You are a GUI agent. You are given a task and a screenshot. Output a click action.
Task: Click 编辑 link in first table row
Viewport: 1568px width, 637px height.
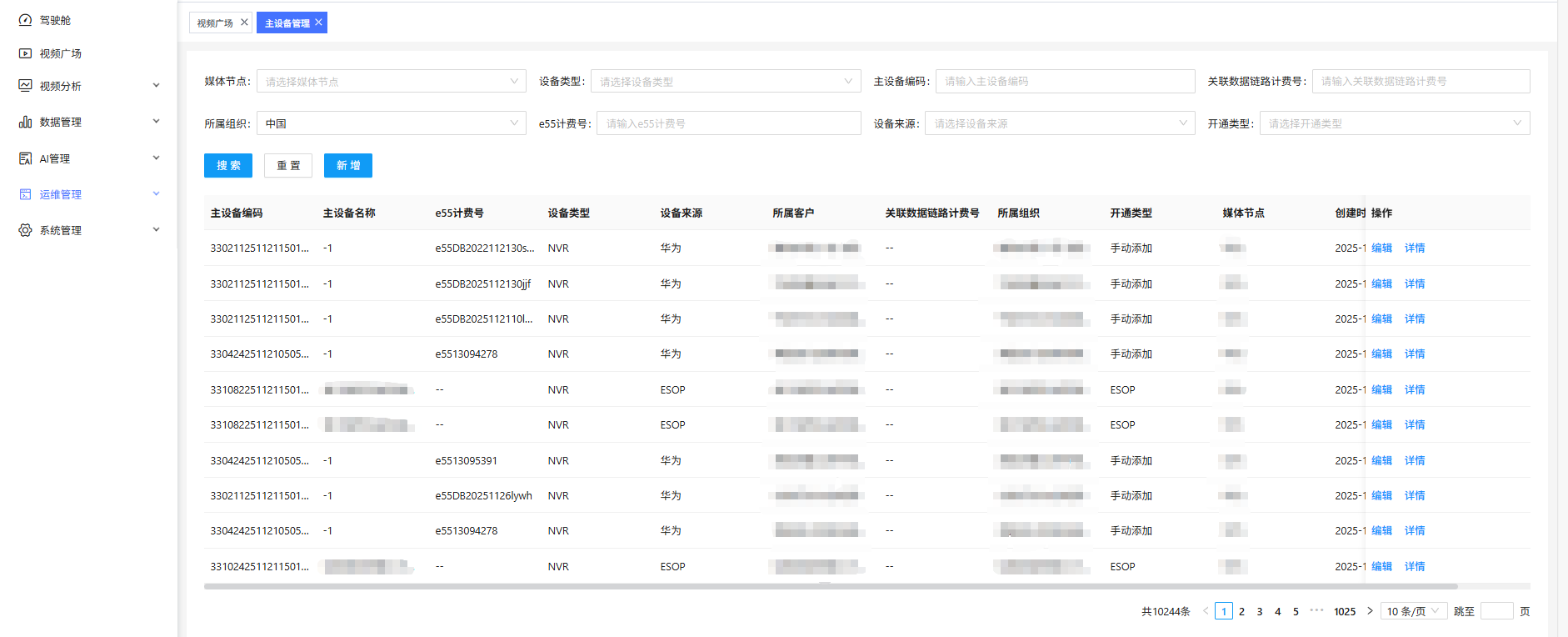click(x=1381, y=248)
